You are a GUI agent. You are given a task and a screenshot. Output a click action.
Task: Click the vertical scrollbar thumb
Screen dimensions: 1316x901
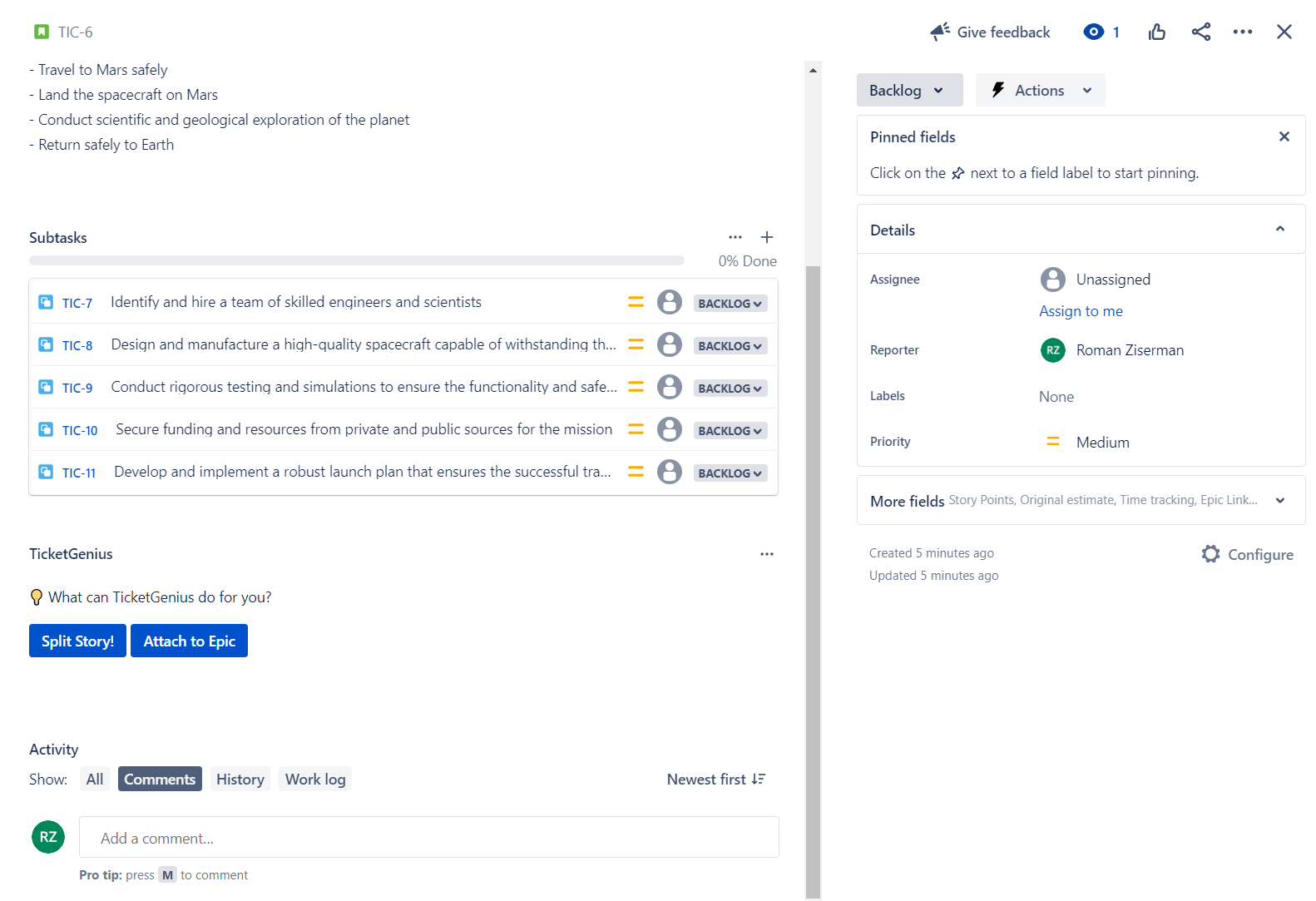[813, 582]
